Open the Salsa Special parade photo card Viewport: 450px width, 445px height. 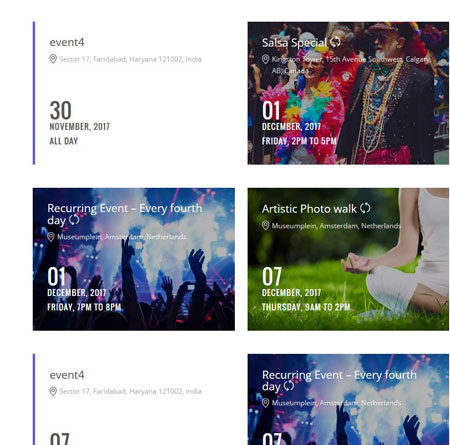tap(348, 93)
